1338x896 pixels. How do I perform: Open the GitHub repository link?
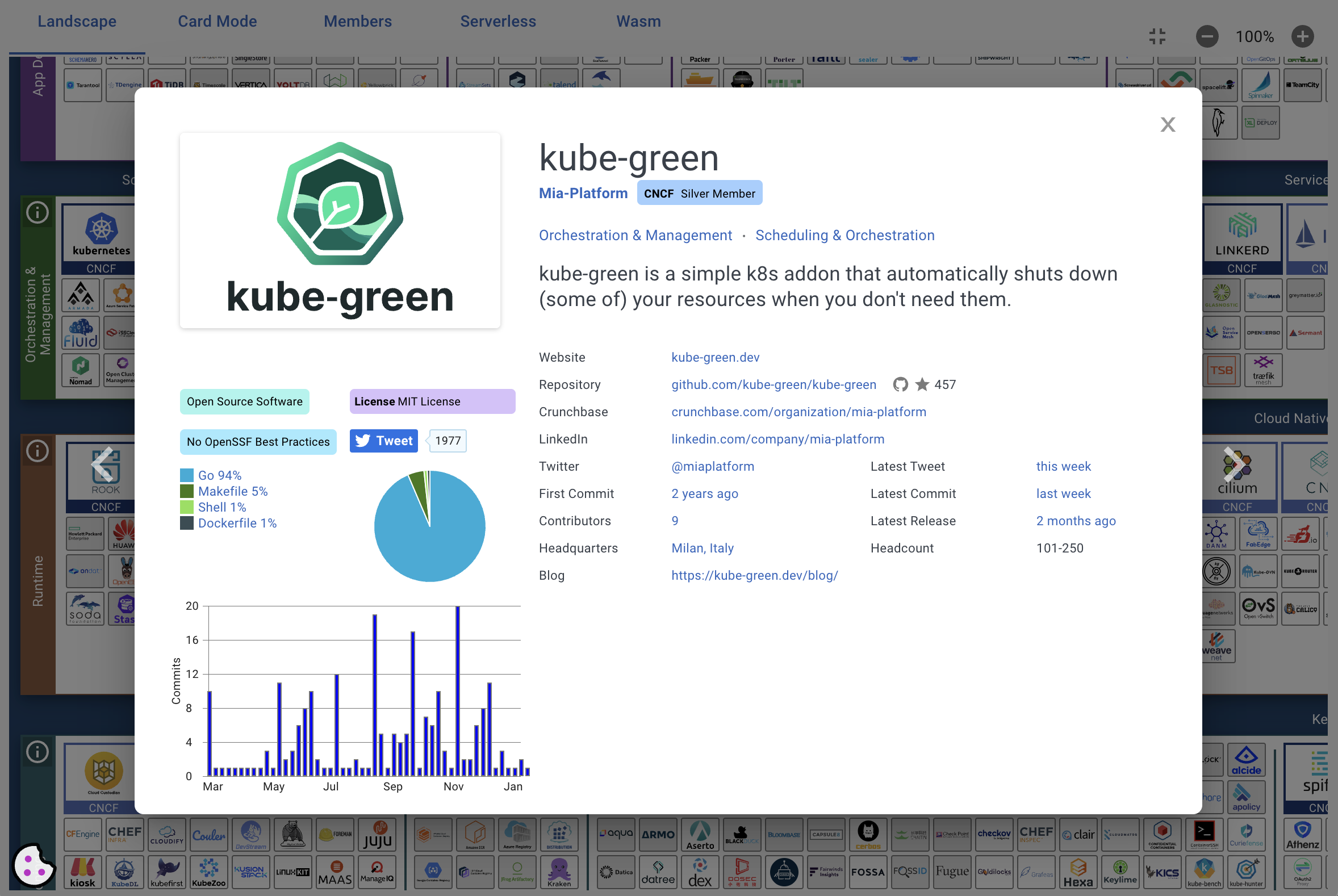(773, 385)
